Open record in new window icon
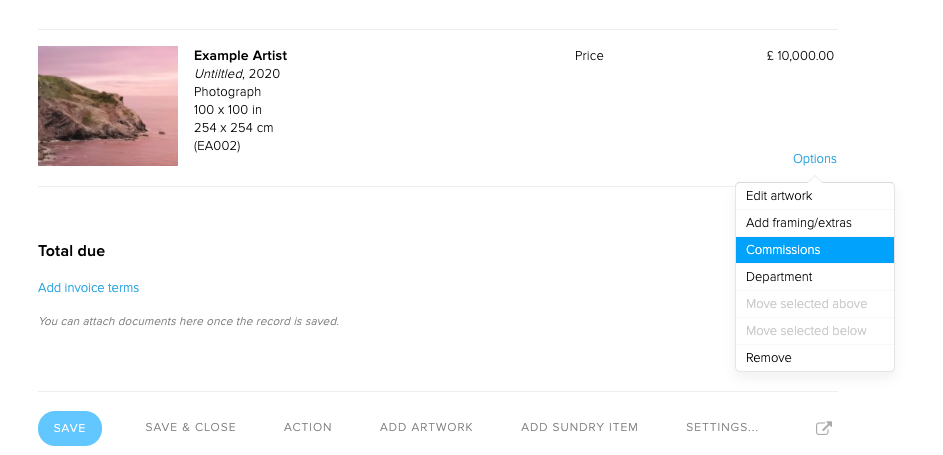Screen dimensions: 943x455 (823, 428)
